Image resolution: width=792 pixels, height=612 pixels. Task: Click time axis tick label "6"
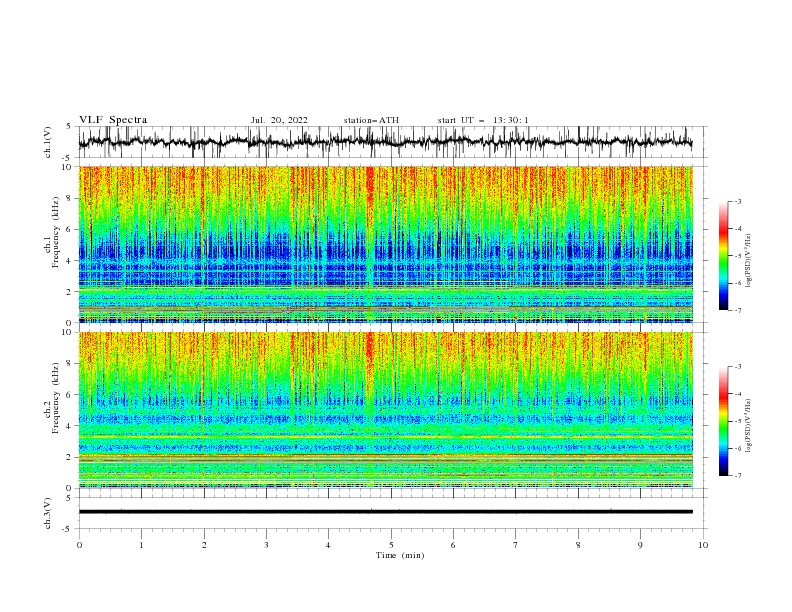pyautogui.click(x=453, y=545)
